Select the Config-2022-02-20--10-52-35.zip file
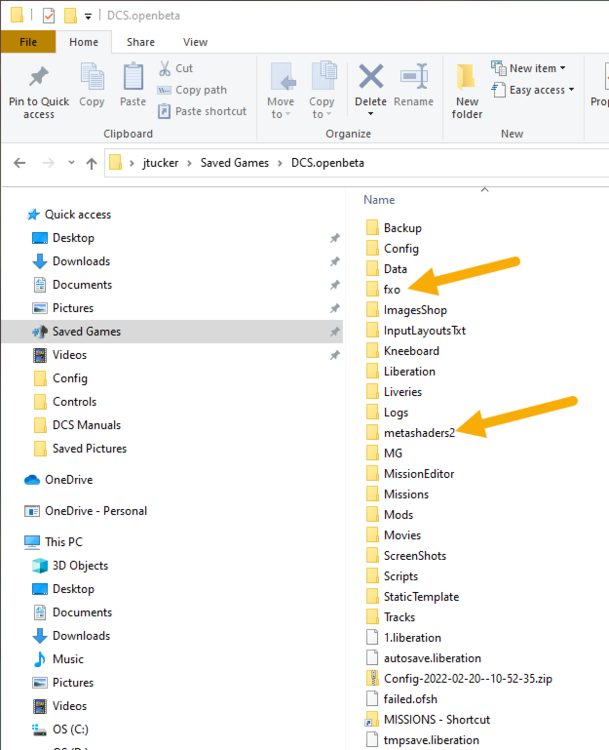Viewport: 609px width, 750px height. coord(468,679)
